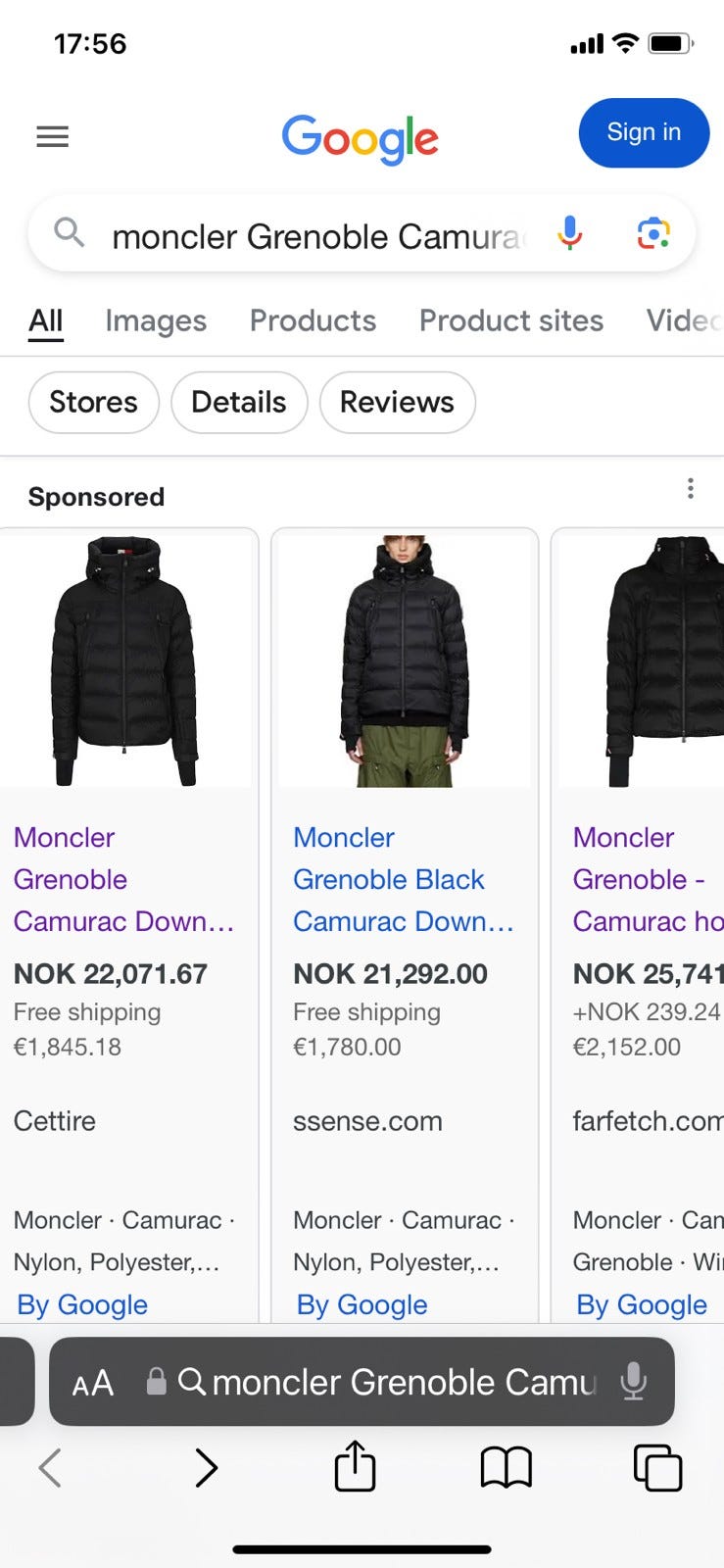
Task: Open the Google hamburger menu
Action: (53, 136)
